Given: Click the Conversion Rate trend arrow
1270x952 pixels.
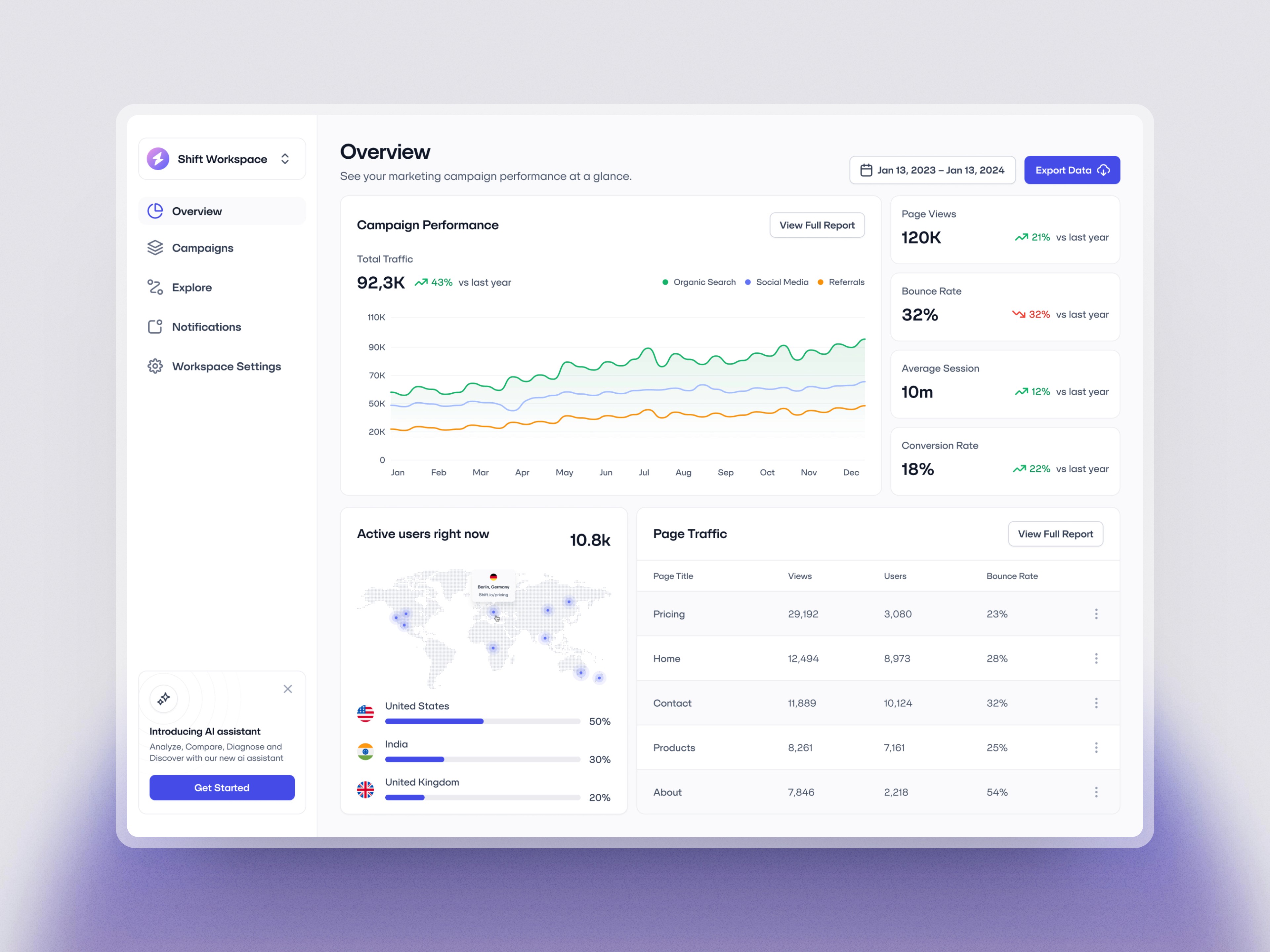Looking at the screenshot, I should click(1019, 469).
